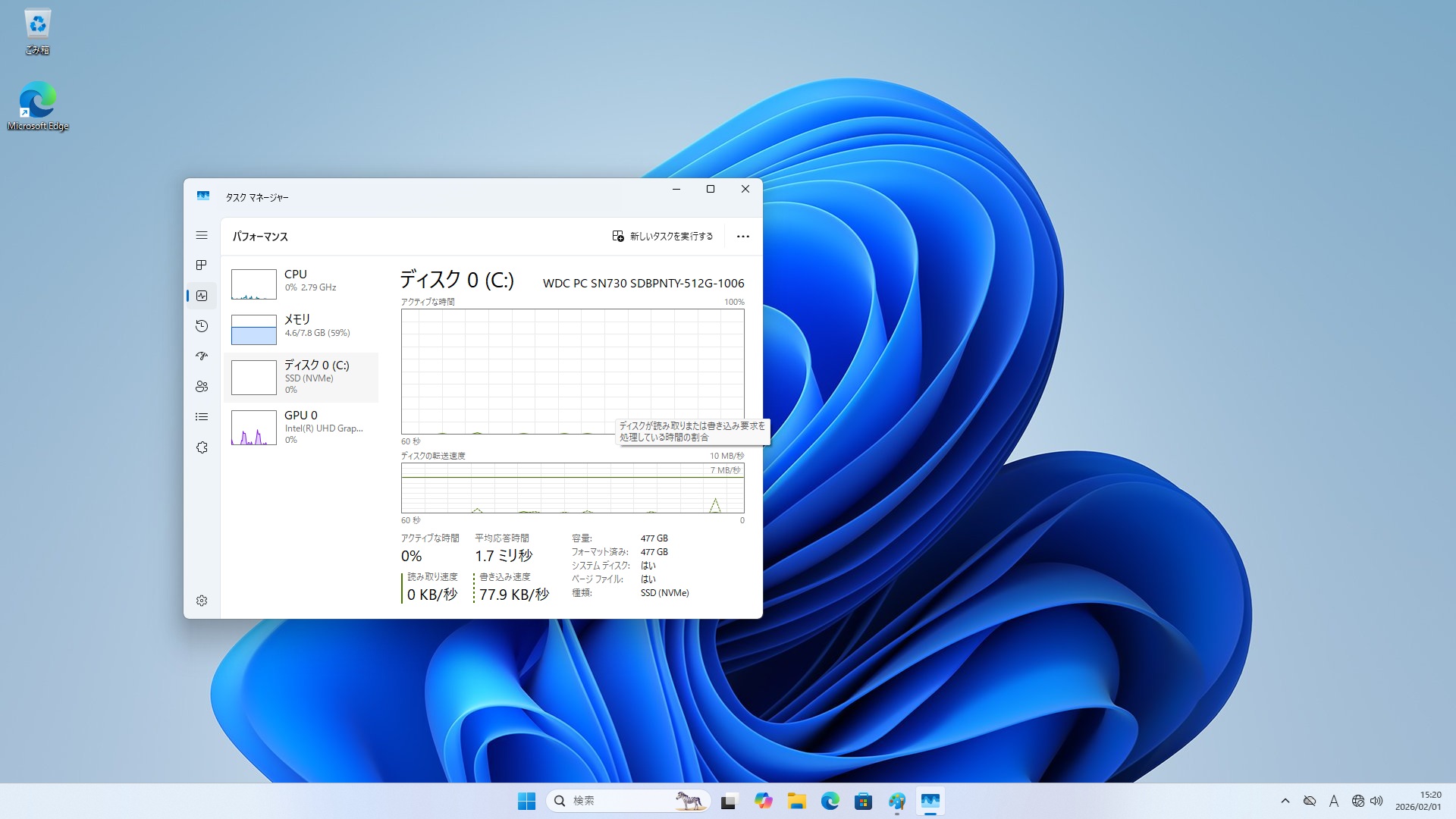Open Users page icon in sidebar
The width and height of the screenshot is (1456, 819).
click(x=202, y=387)
